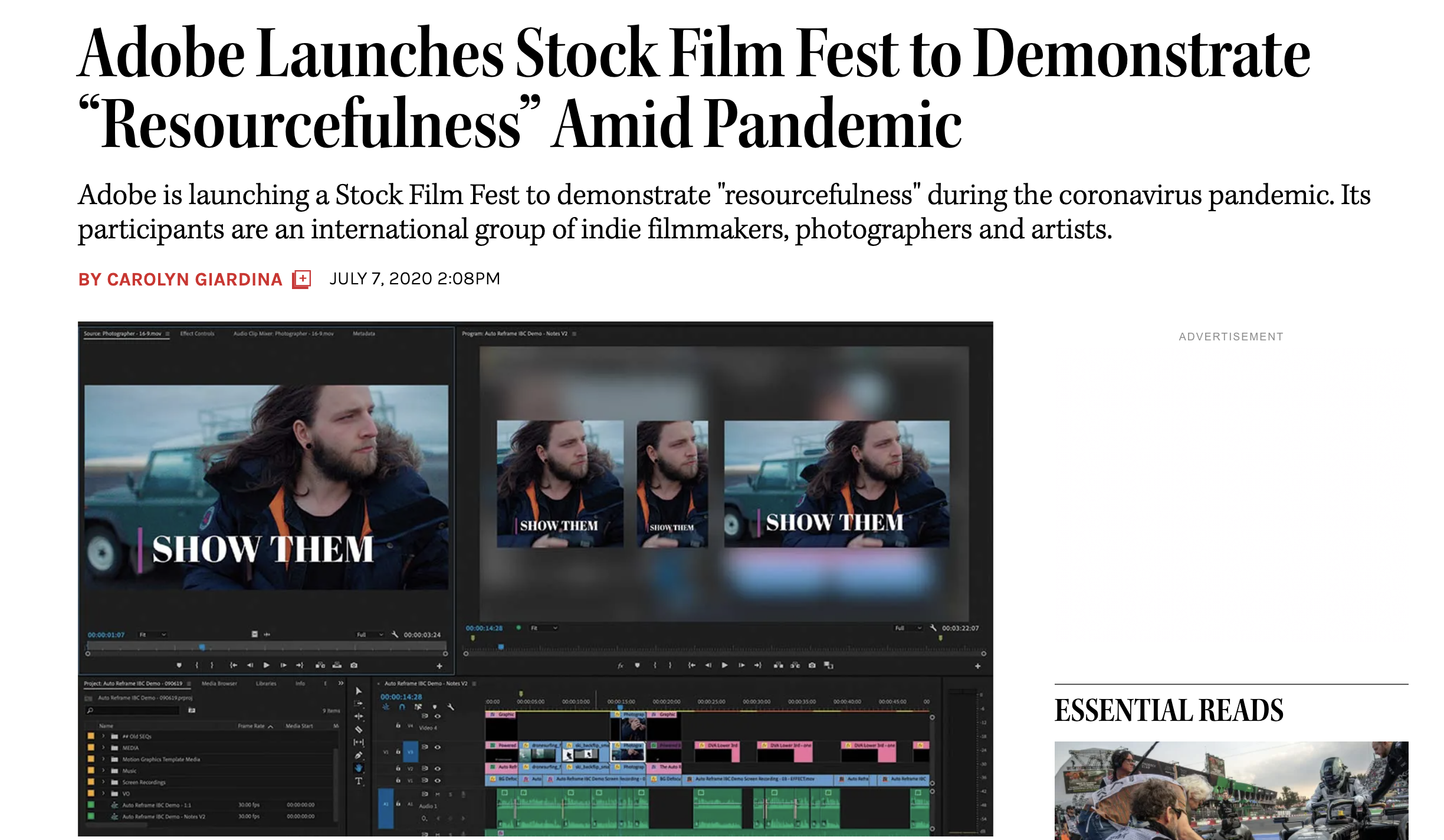The height and width of the screenshot is (840, 1444).
Task: Open the Source monitor Fit zoom dropdown
Action: (x=153, y=635)
